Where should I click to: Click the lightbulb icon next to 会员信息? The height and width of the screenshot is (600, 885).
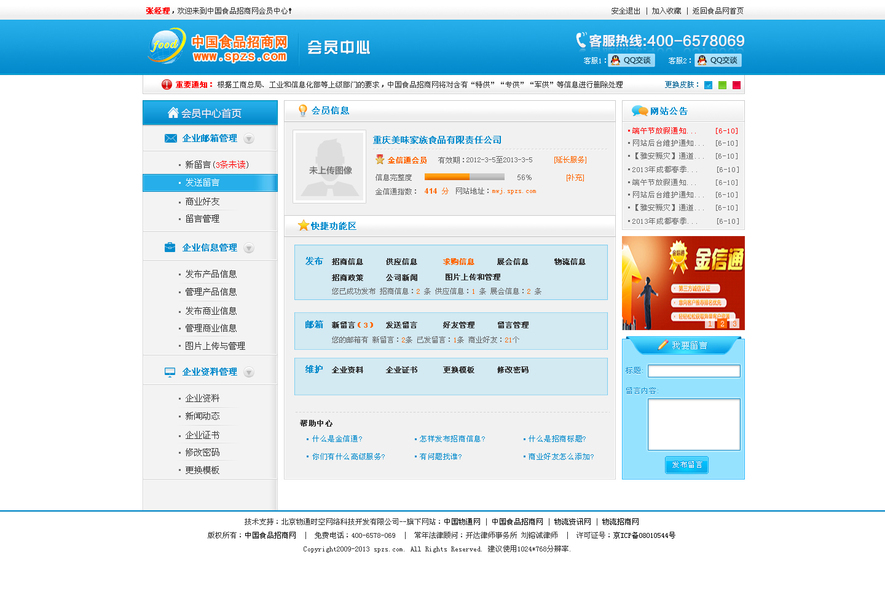pos(303,111)
